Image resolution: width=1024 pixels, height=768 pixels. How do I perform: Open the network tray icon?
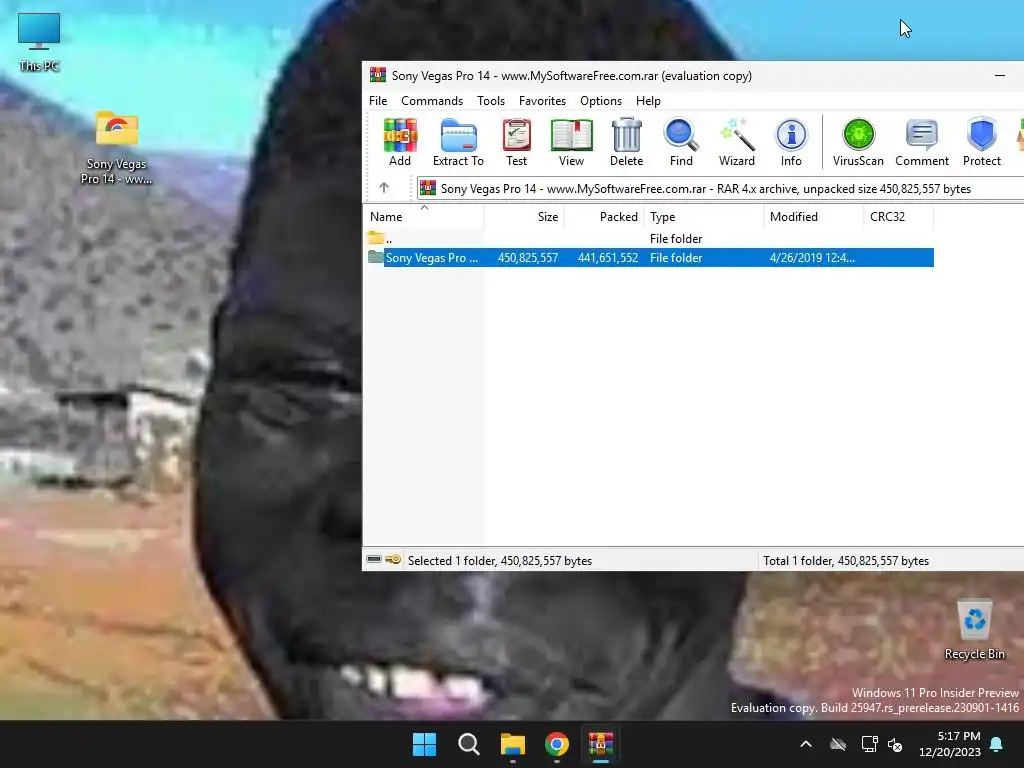point(869,744)
